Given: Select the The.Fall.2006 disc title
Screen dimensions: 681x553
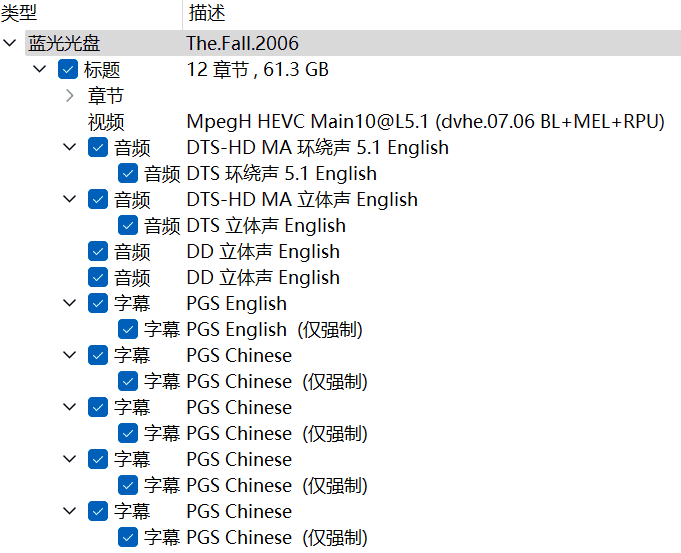Looking at the screenshot, I should click(242, 44).
